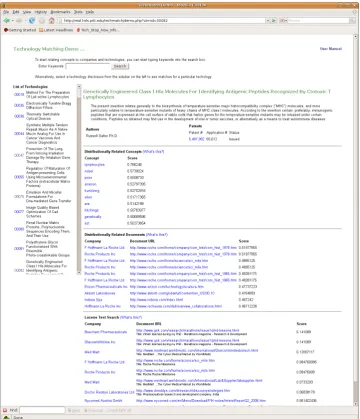The width and height of the screenshot is (360, 419).
Task: Select technology 0018 Preparation of Lymphocytes
Action: pos(19,95)
